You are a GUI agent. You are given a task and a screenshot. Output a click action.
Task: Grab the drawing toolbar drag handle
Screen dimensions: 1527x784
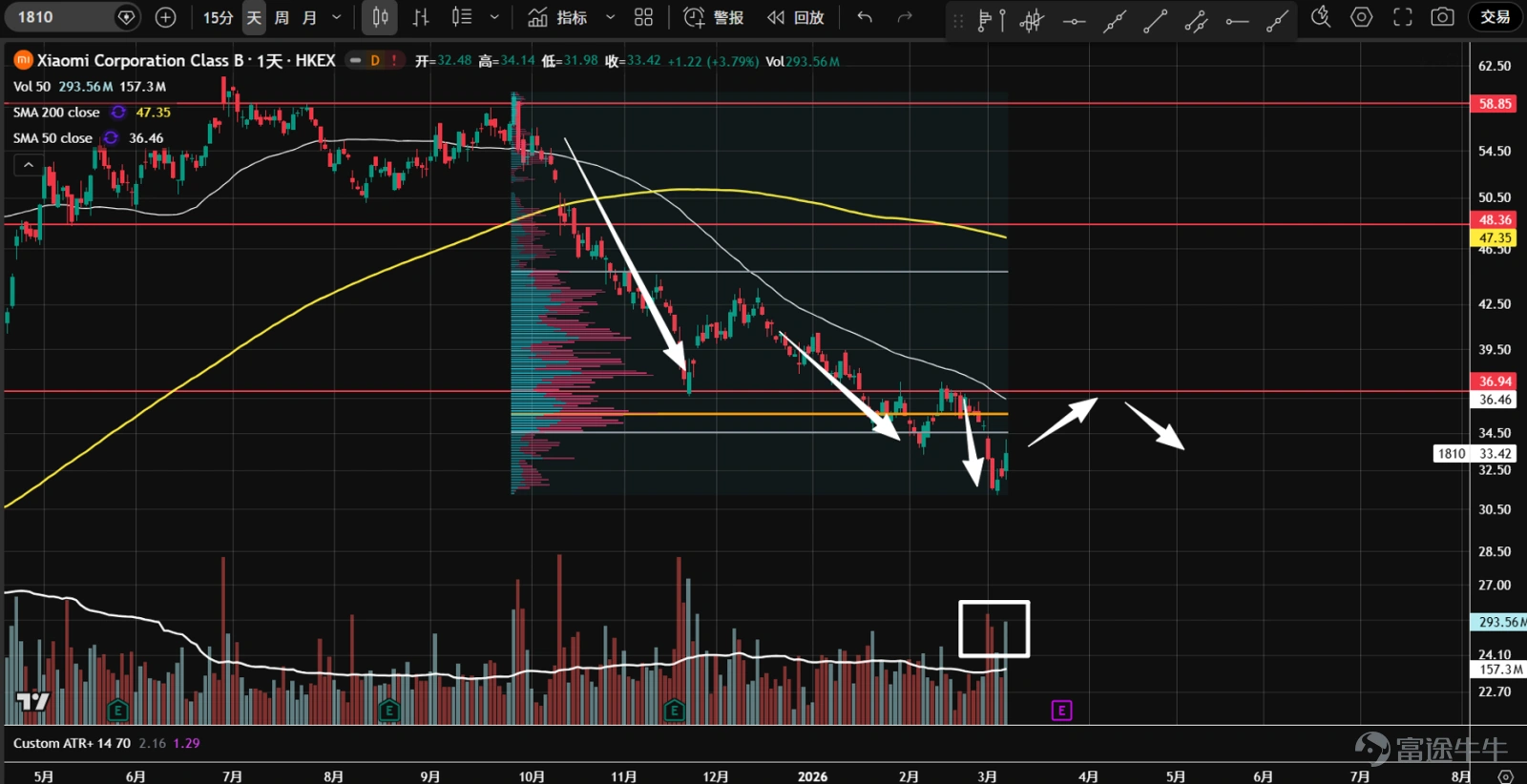pos(958,19)
